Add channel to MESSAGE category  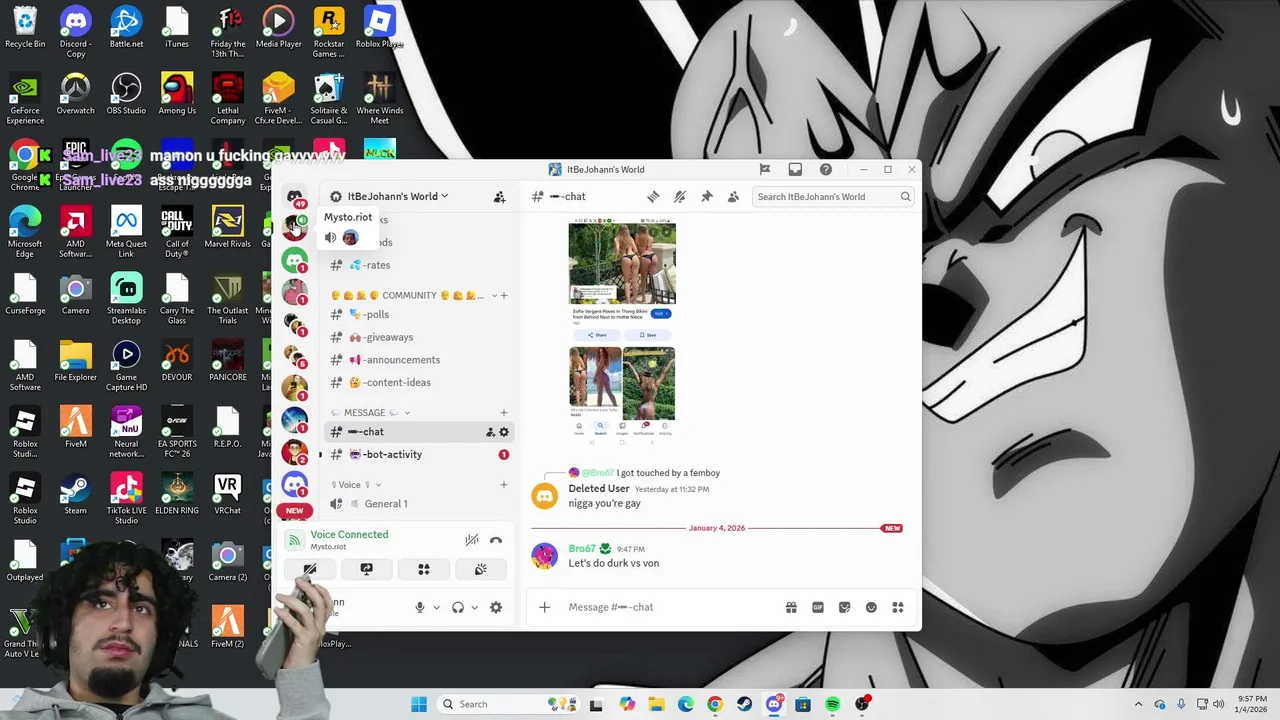click(504, 413)
